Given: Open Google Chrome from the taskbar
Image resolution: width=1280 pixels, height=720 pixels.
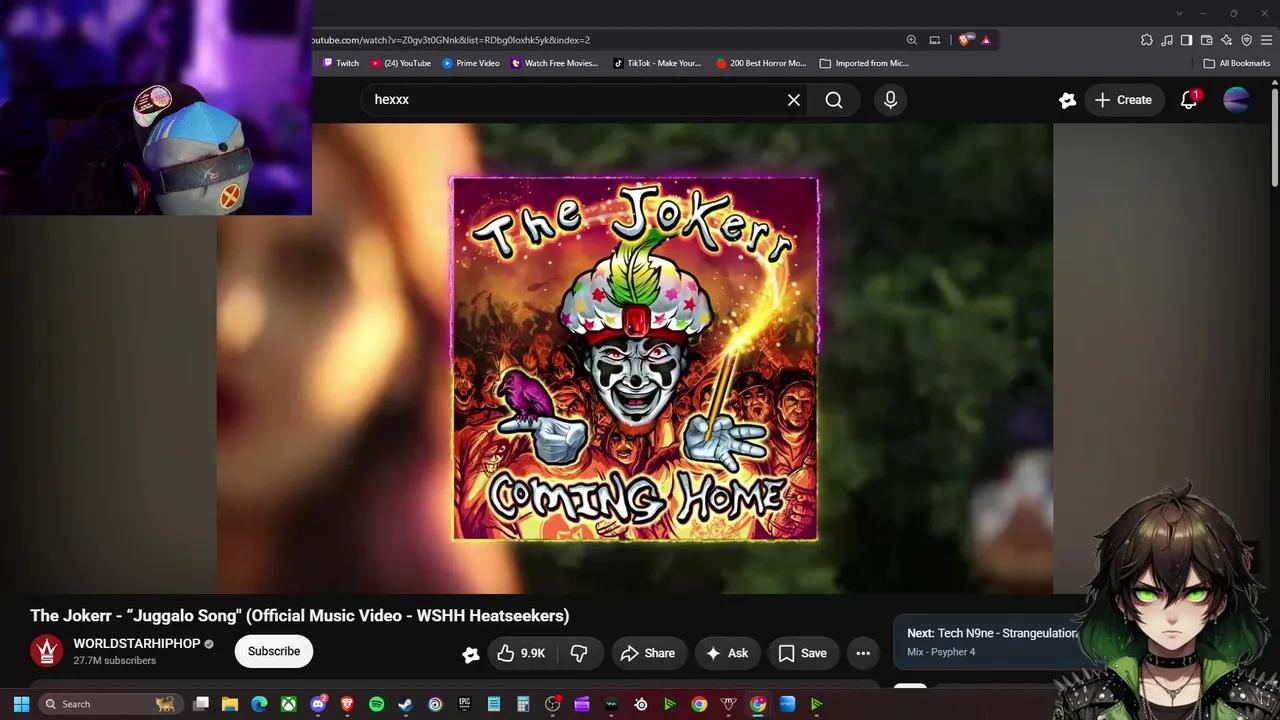Looking at the screenshot, I should [x=699, y=704].
